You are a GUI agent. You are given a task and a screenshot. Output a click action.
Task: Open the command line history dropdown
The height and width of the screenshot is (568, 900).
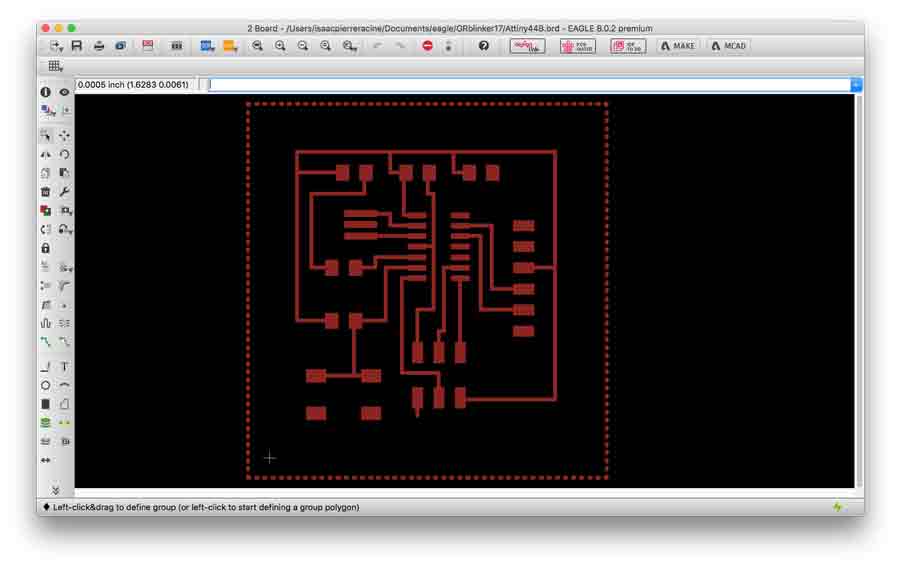click(x=856, y=85)
